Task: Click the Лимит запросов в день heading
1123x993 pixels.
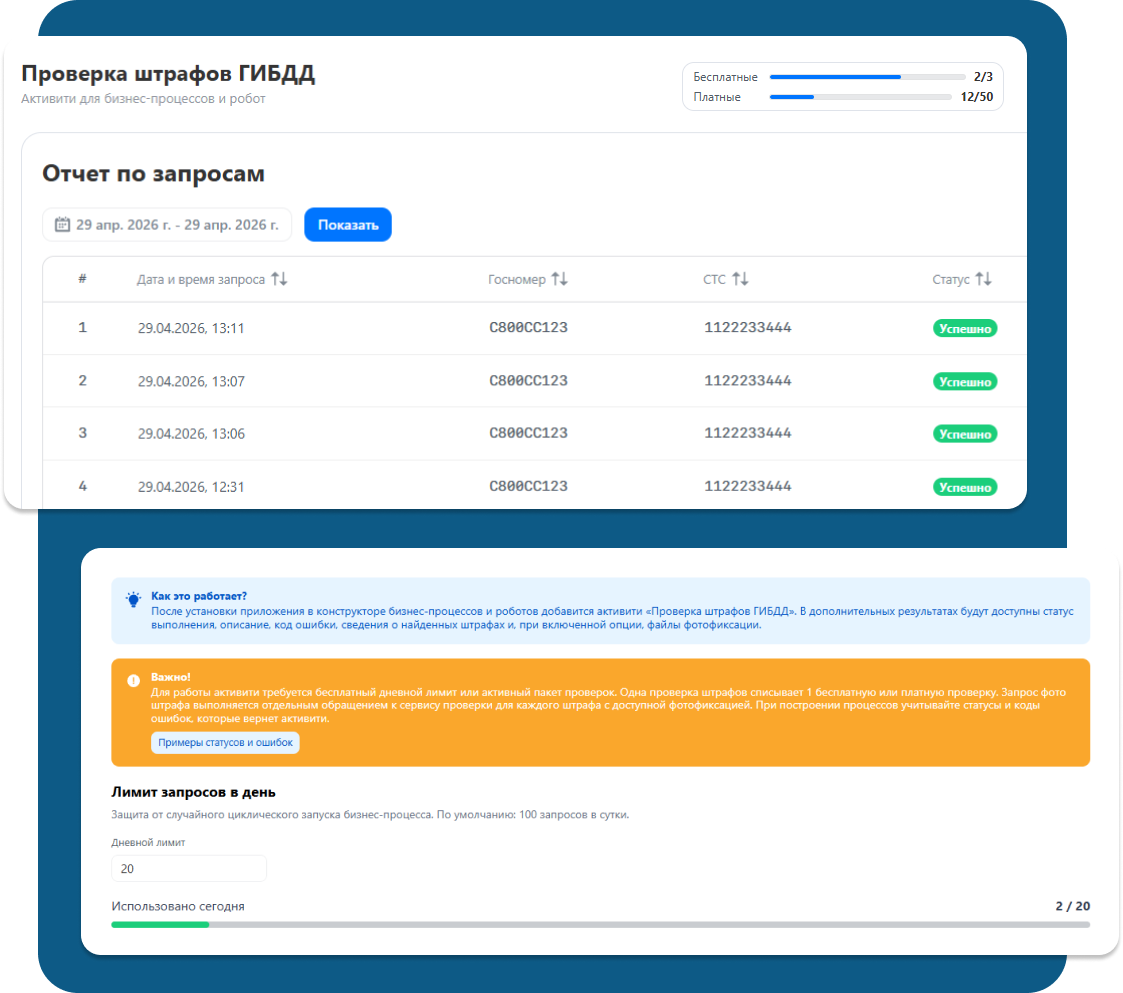Action: tap(193, 792)
